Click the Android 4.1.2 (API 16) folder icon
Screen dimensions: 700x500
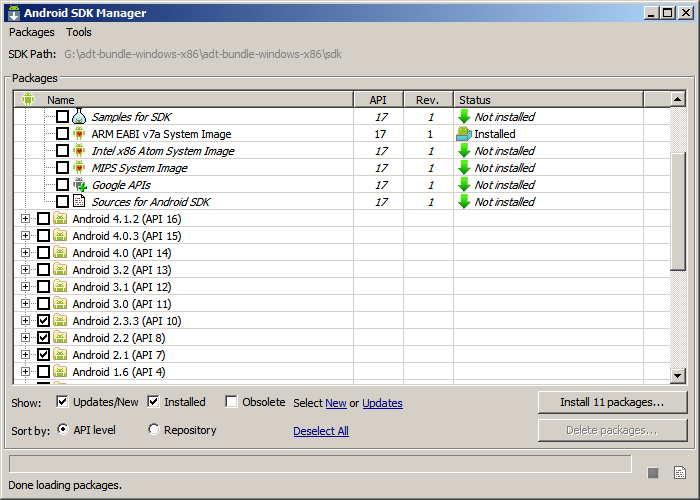pyautogui.click(x=60, y=218)
